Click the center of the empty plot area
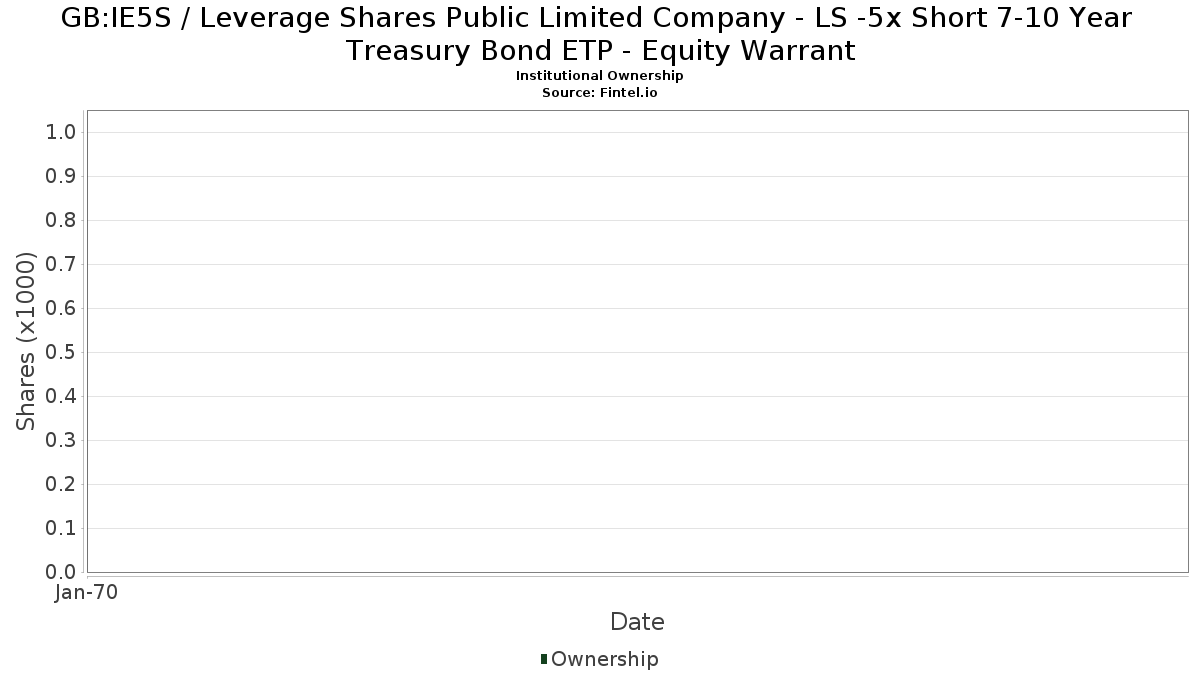 click(637, 341)
